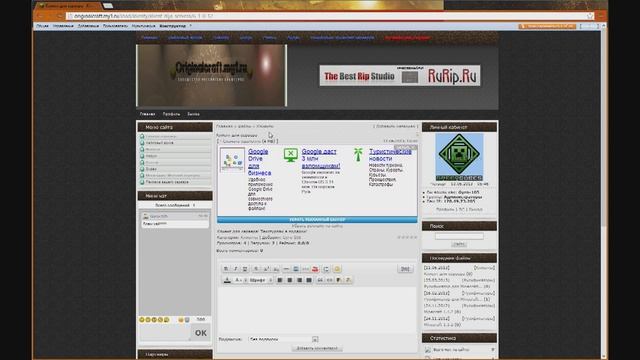
Task: Insert an image via the blue picture icon
Action: click(296, 269)
